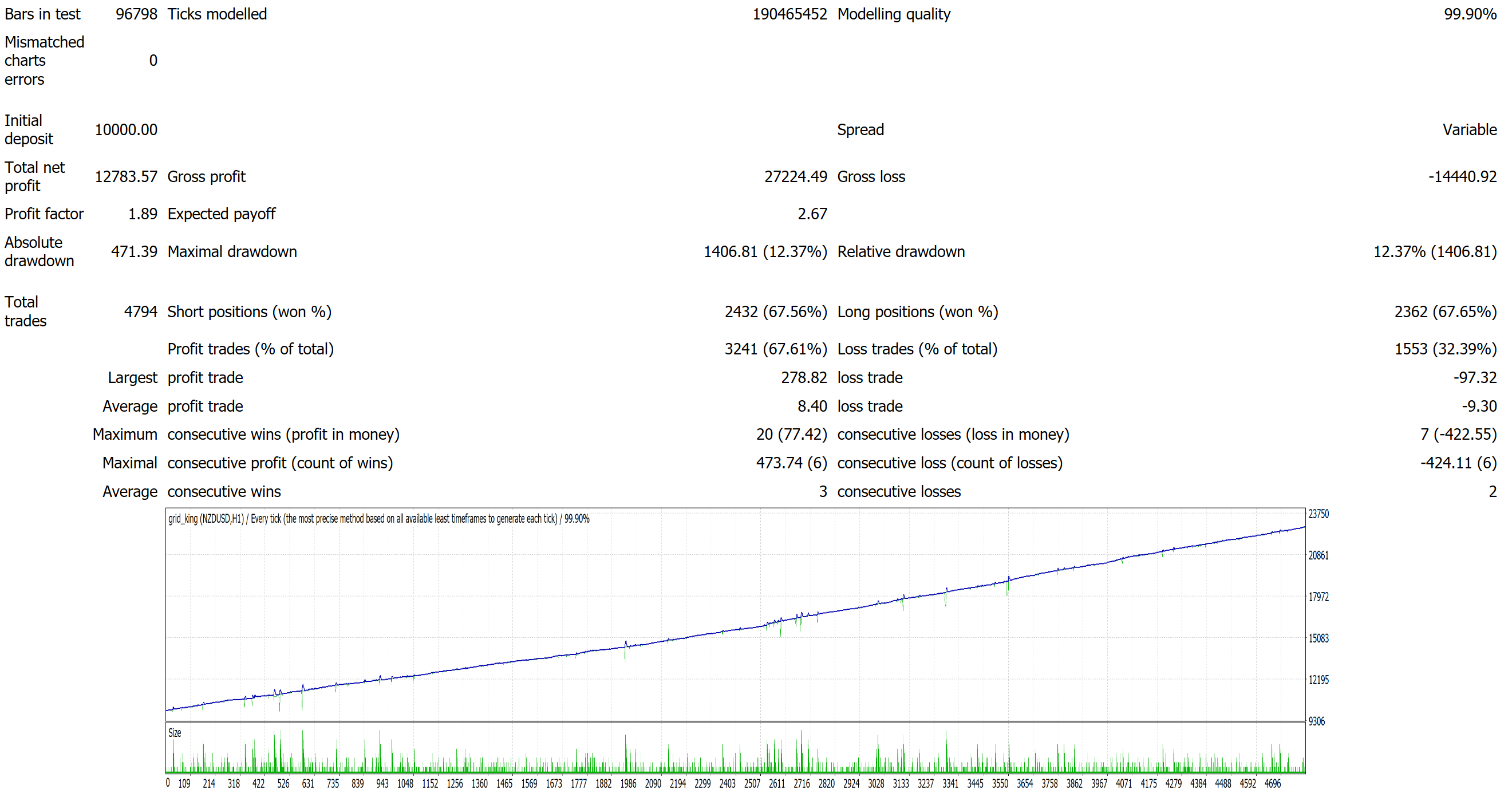The image size is (1512, 793).
Task: Click the Bars in test value 96798
Action: point(136,14)
